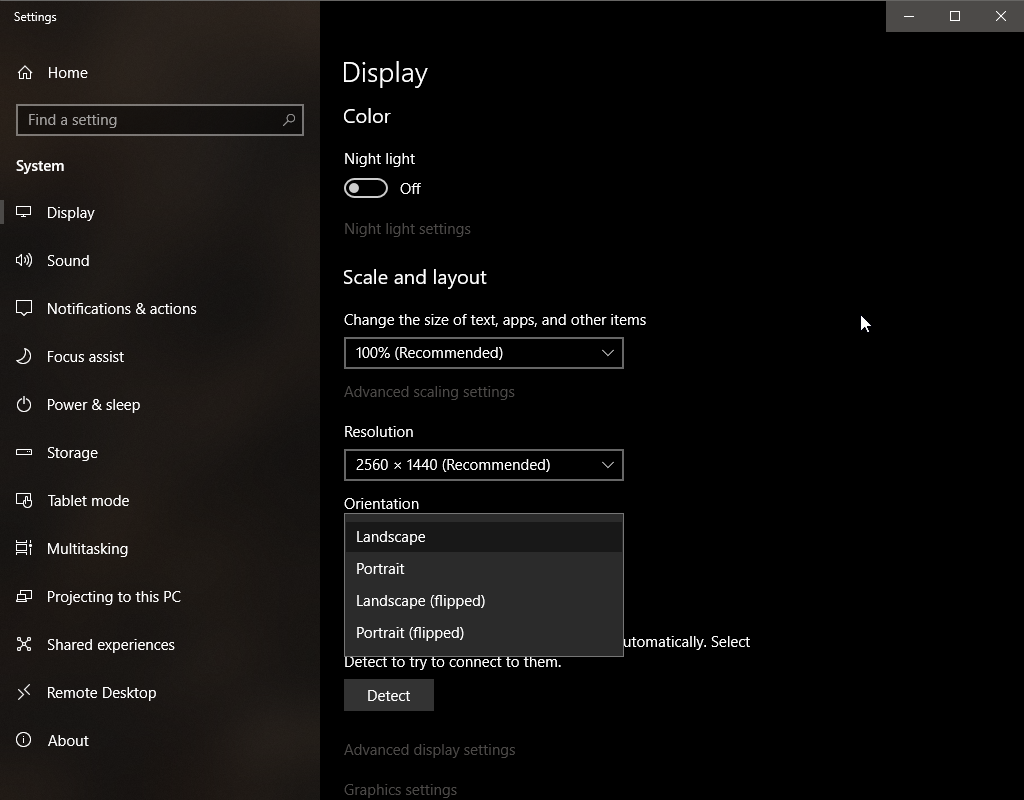Maximize the Settings window
The height and width of the screenshot is (800, 1024).
coord(955,16)
